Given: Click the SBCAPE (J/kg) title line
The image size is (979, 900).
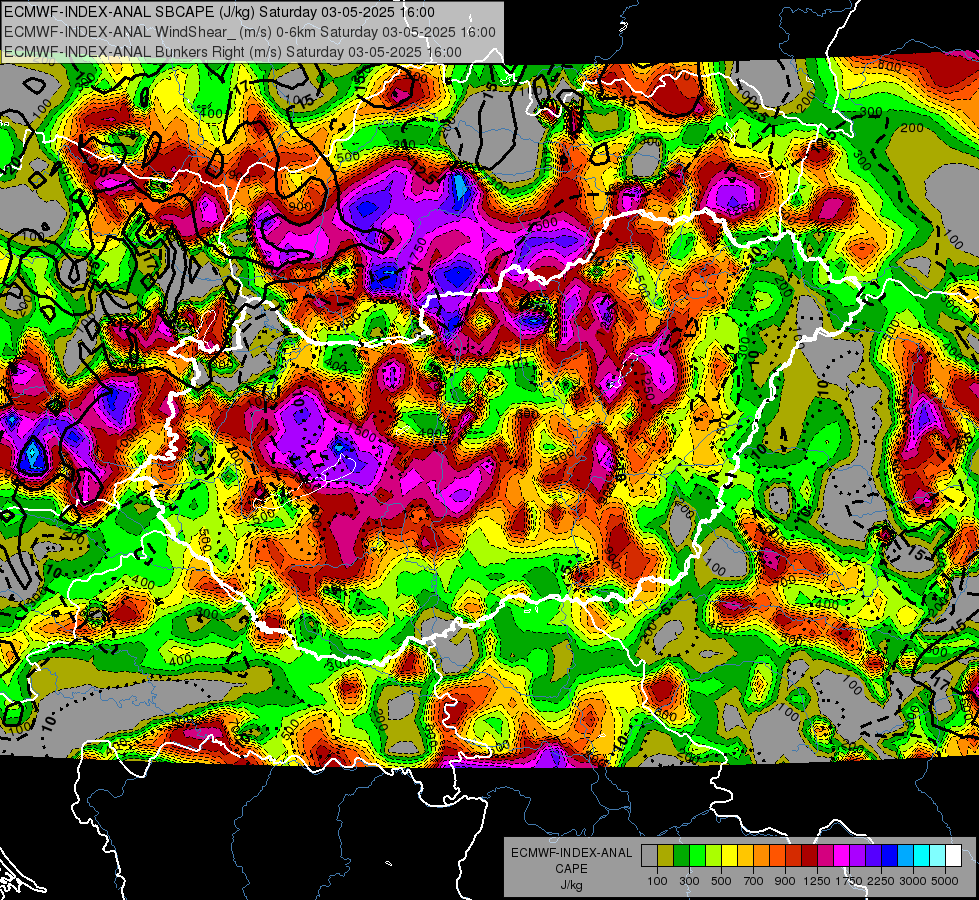Looking at the screenshot, I should point(219,12).
